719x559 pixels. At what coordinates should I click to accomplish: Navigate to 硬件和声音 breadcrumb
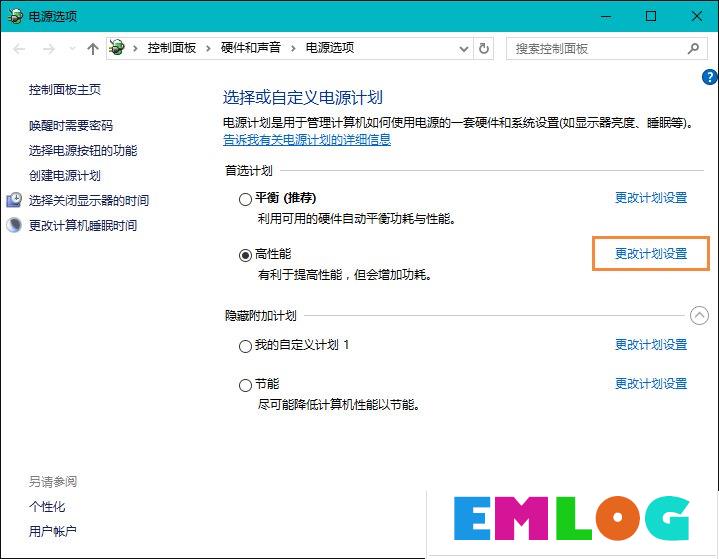click(x=250, y=48)
